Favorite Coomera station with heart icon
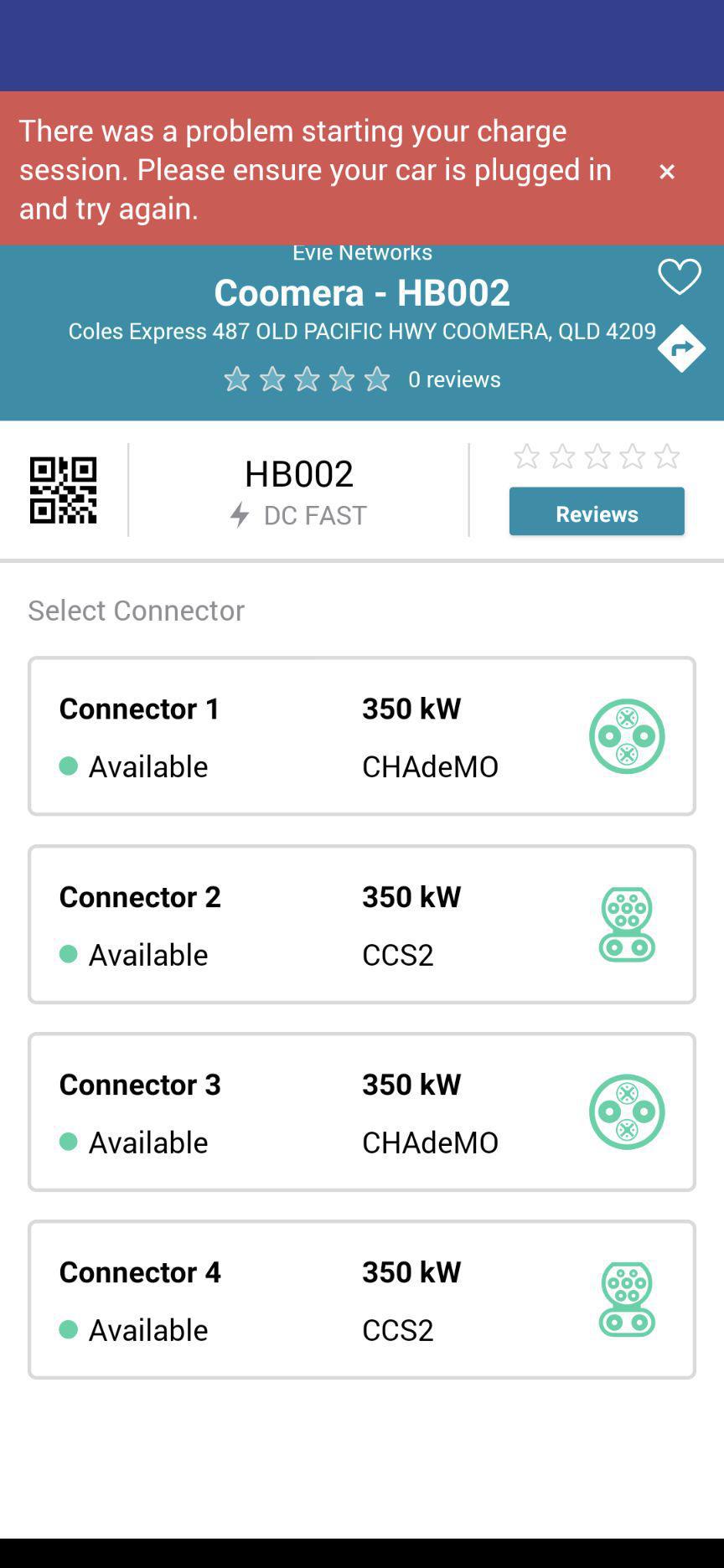The image size is (724, 1568). point(679,276)
